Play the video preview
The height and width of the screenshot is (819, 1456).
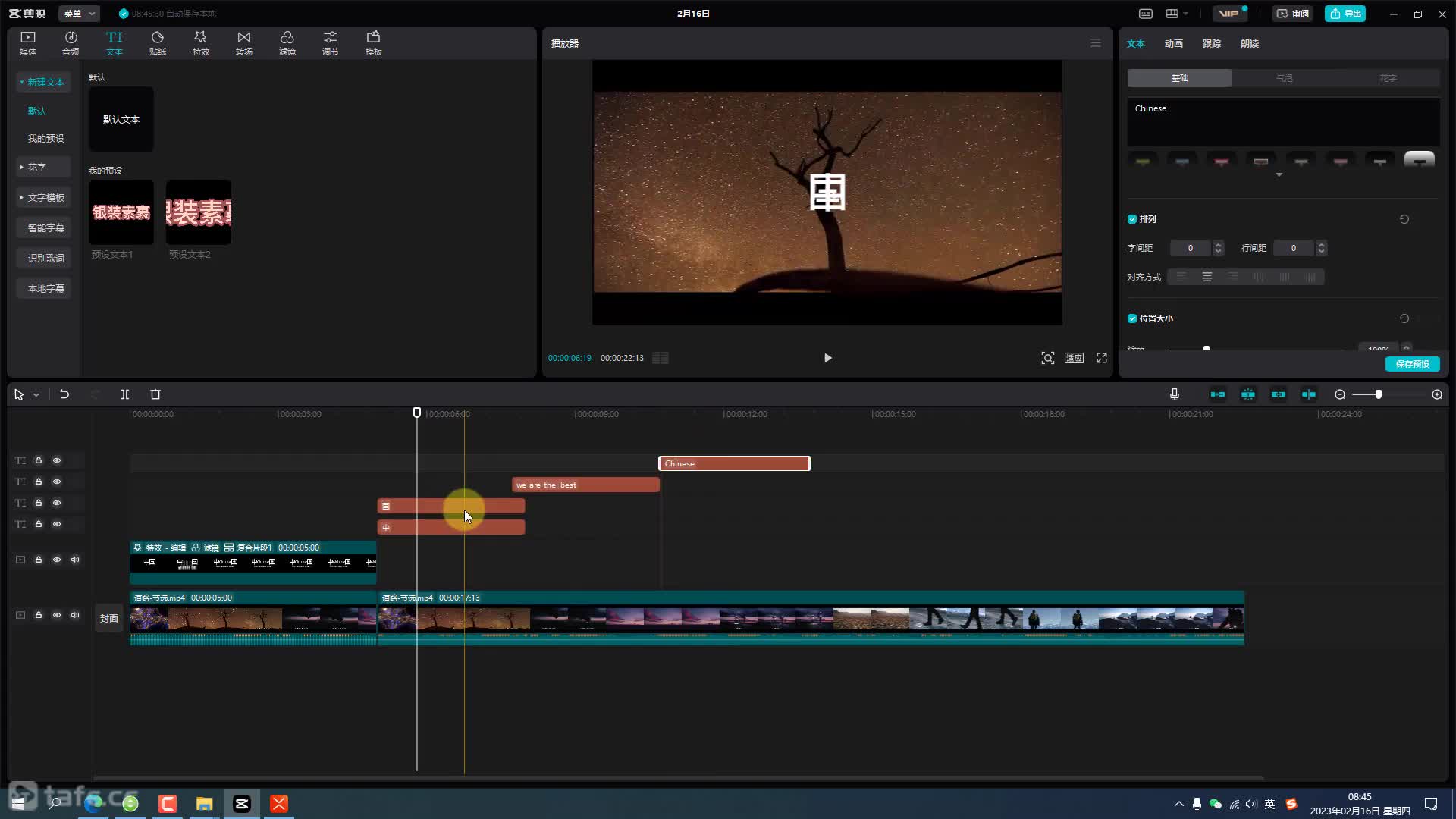(x=827, y=358)
